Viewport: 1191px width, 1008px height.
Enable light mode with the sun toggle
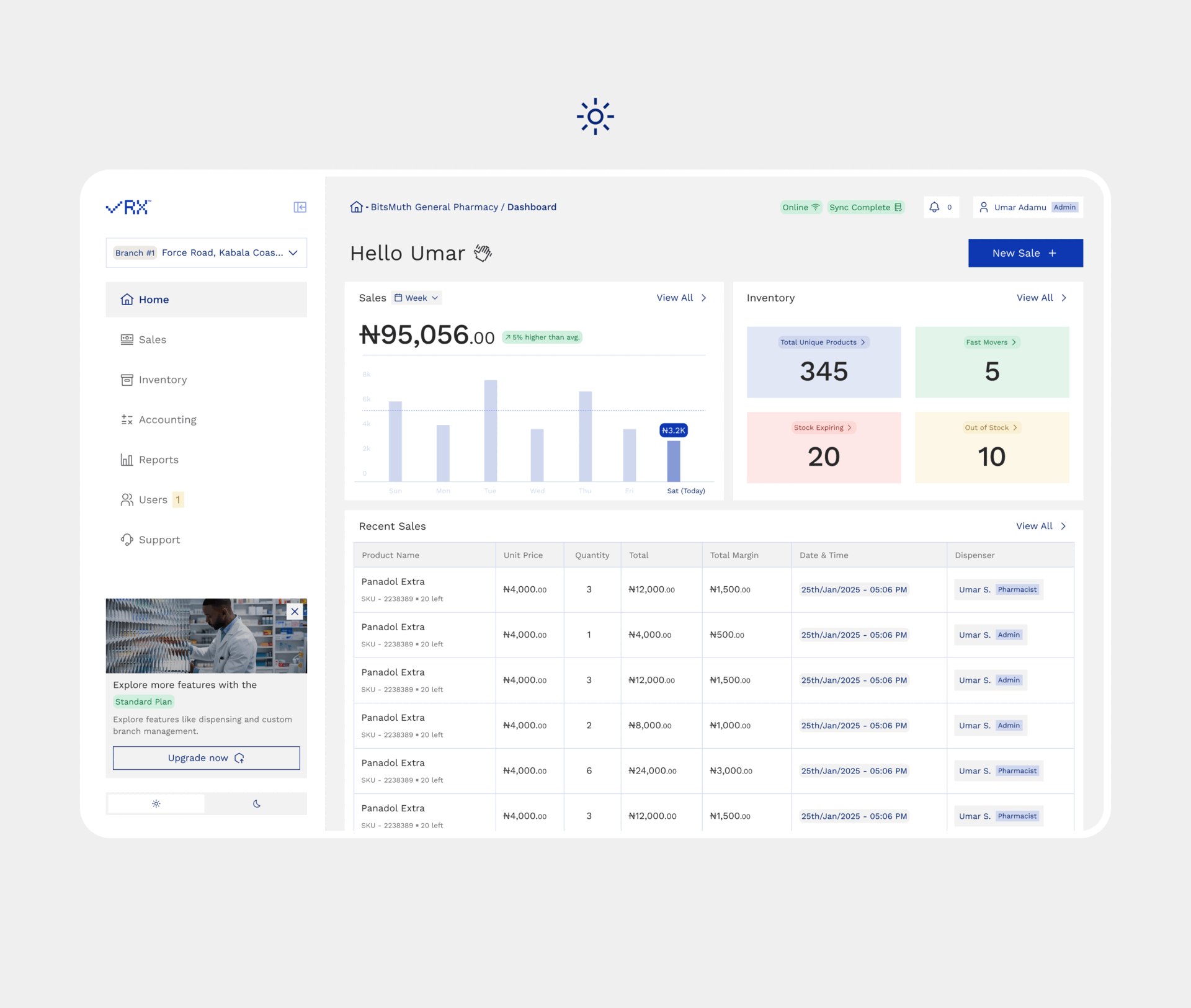pyautogui.click(x=156, y=803)
